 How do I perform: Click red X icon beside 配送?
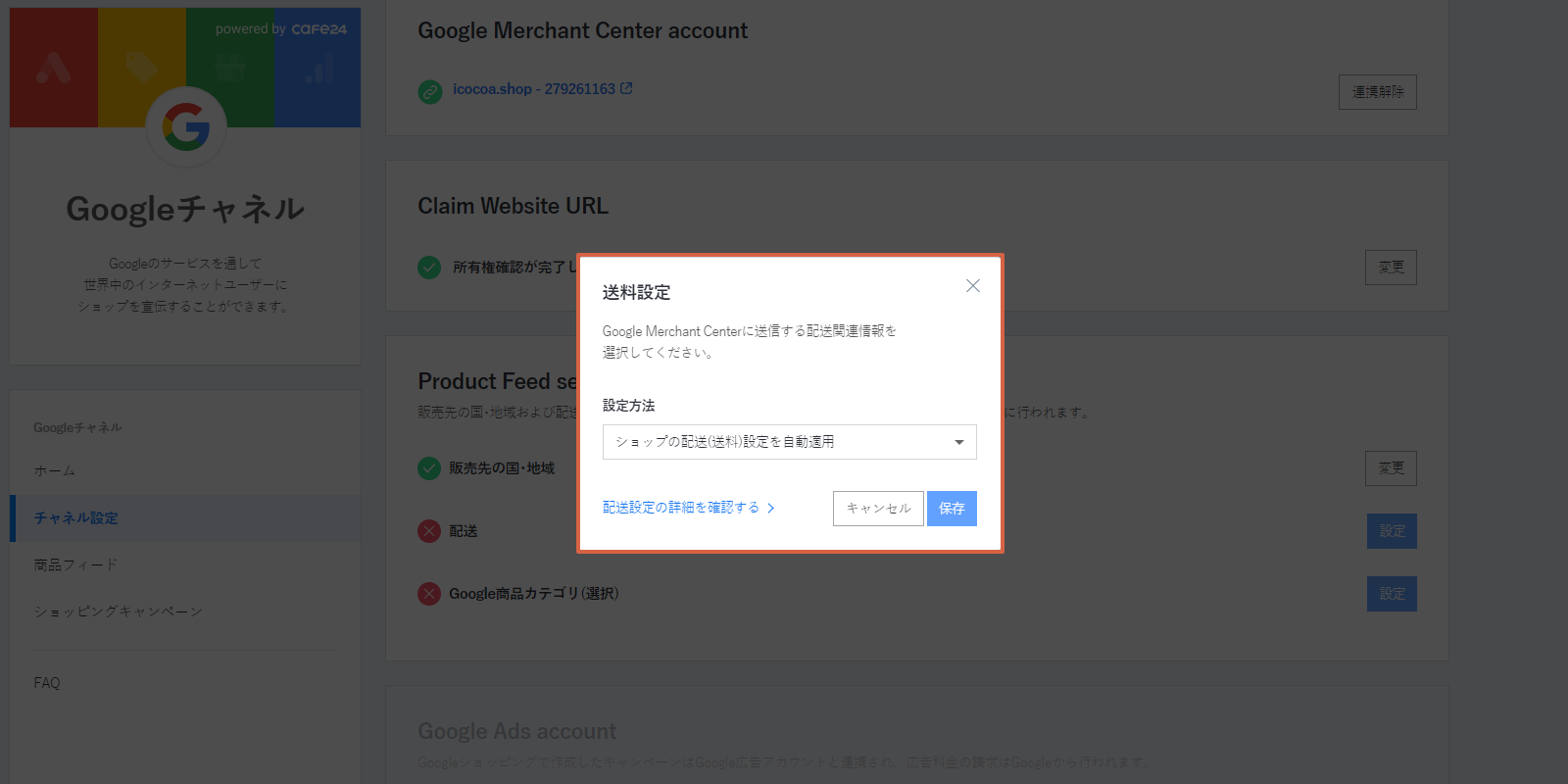[429, 531]
